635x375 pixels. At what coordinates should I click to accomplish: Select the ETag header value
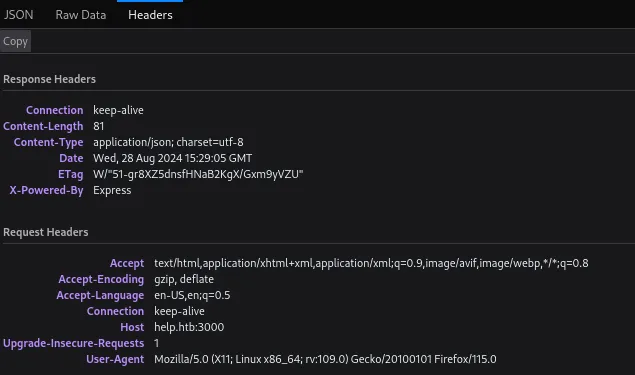tap(198, 174)
